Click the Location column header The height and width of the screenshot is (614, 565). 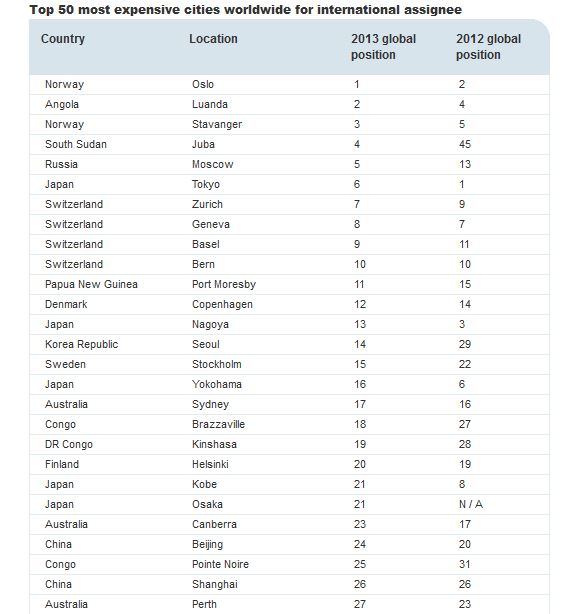point(213,39)
